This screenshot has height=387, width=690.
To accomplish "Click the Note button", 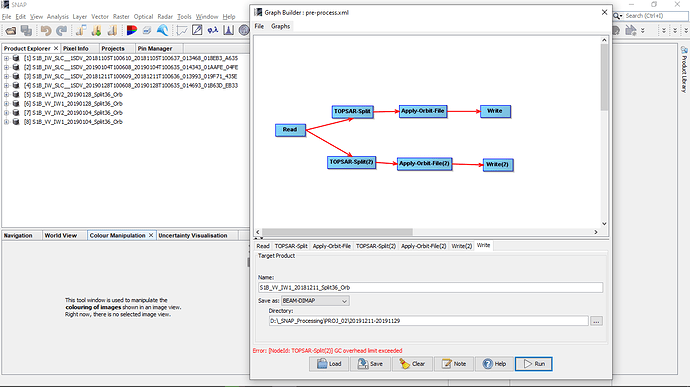I will tap(454, 364).
